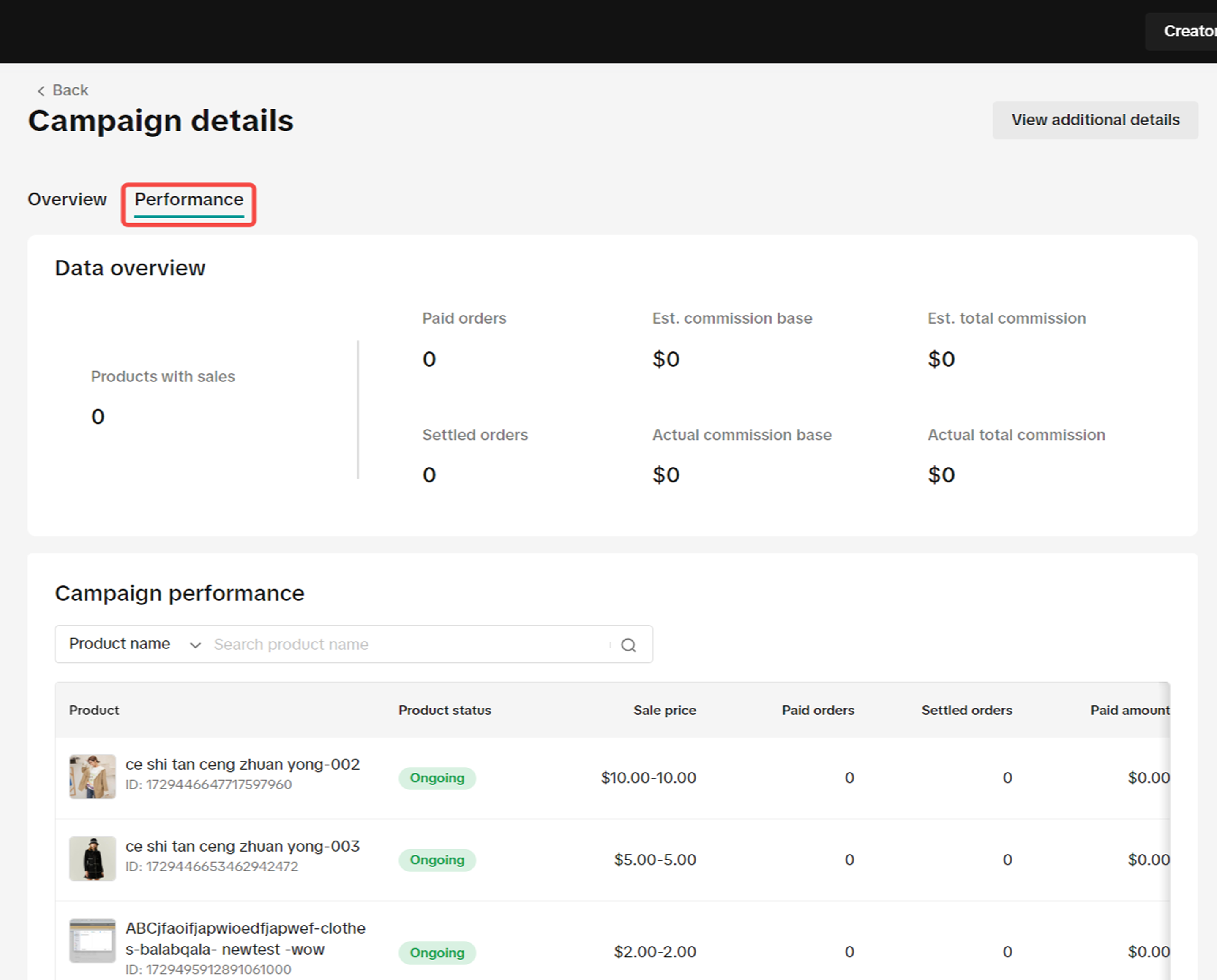Open the Product name dropdown
This screenshot has width=1217, height=980.
point(120,644)
